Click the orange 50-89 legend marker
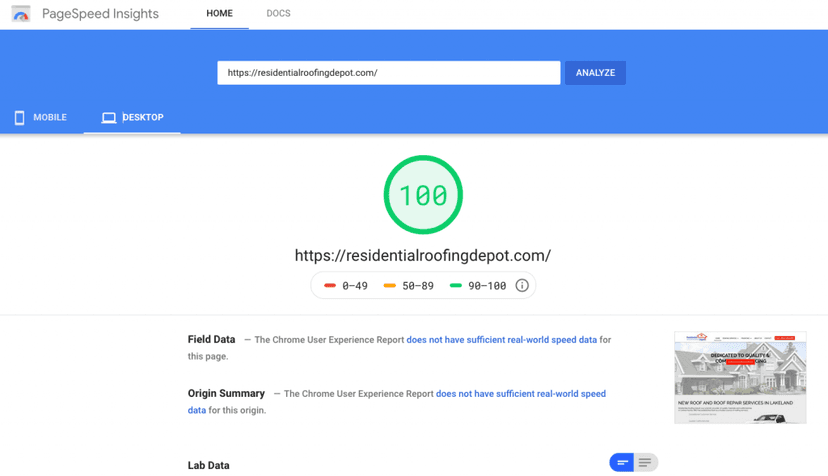This screenshot has width=828, height=476. [390, 286]
